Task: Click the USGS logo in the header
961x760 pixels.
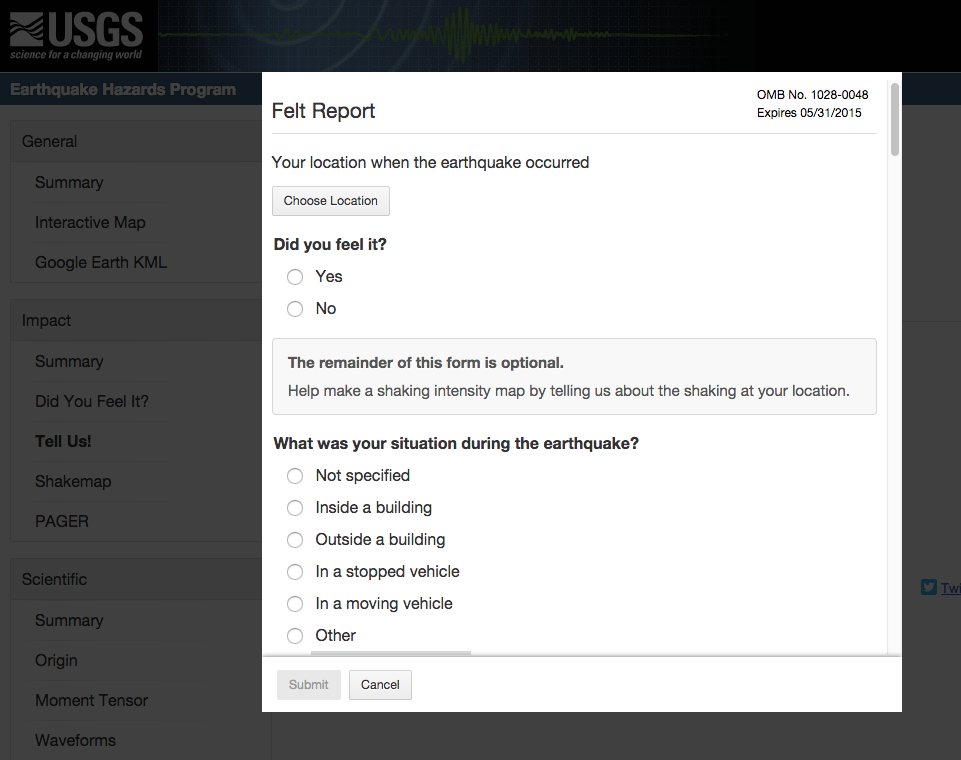Action: [x=76, y=36]
